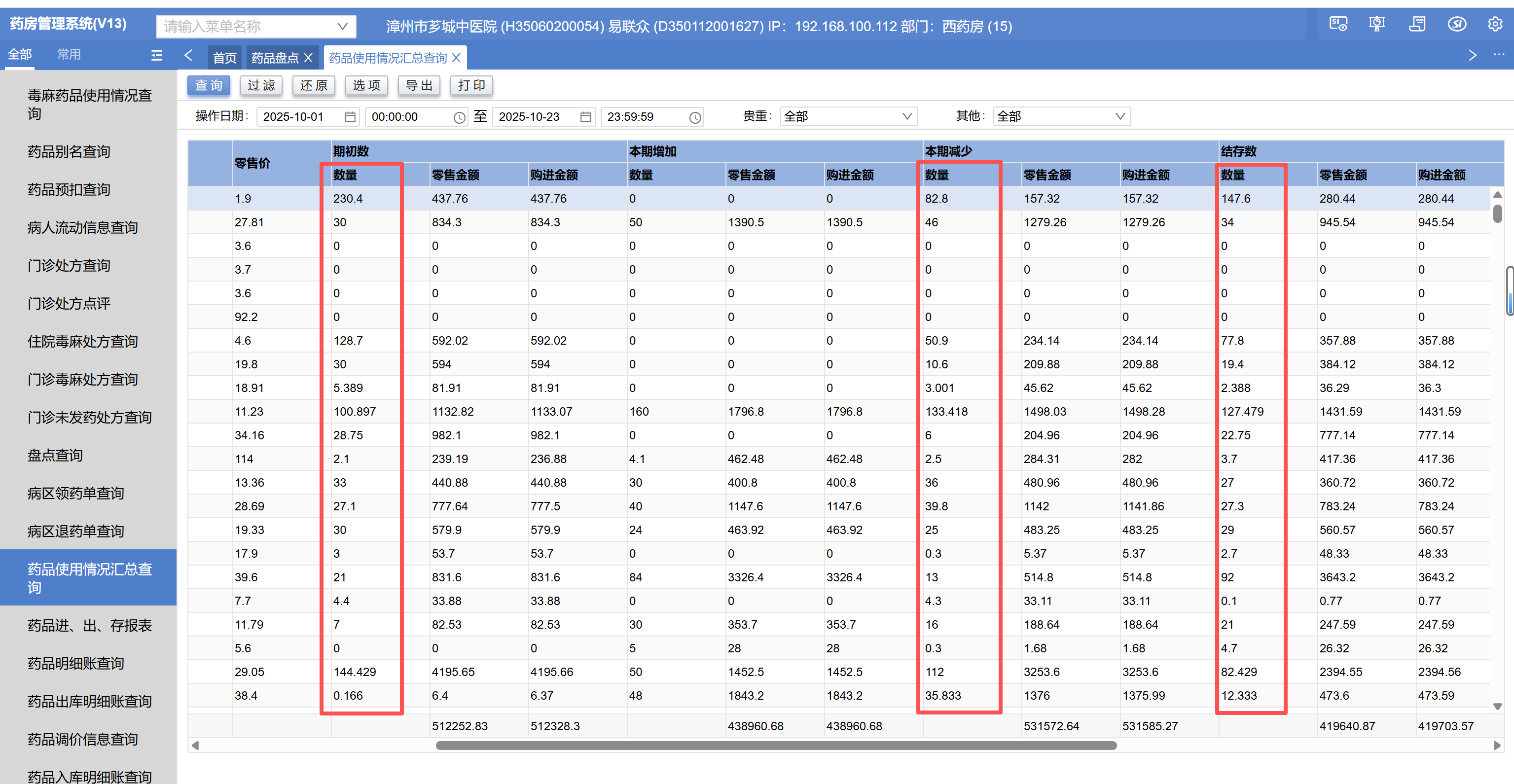Click the SI card viewer icon
The width and height of the screenshot is (1514, 784).
[1338, 24]
